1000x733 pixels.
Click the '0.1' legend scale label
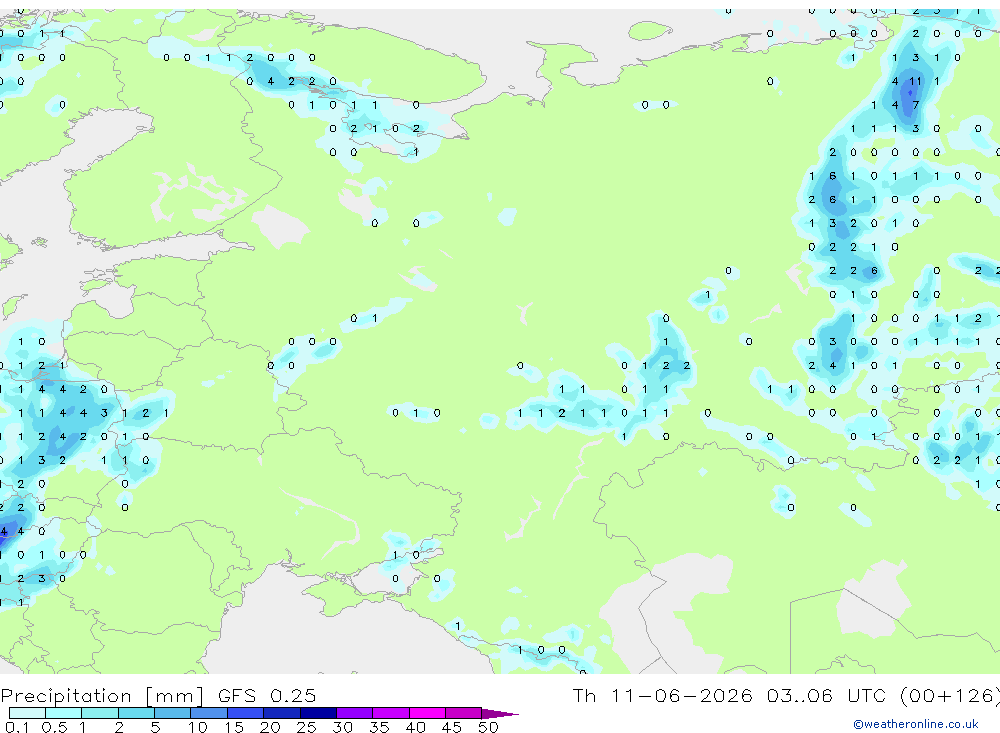pos(17,727)
